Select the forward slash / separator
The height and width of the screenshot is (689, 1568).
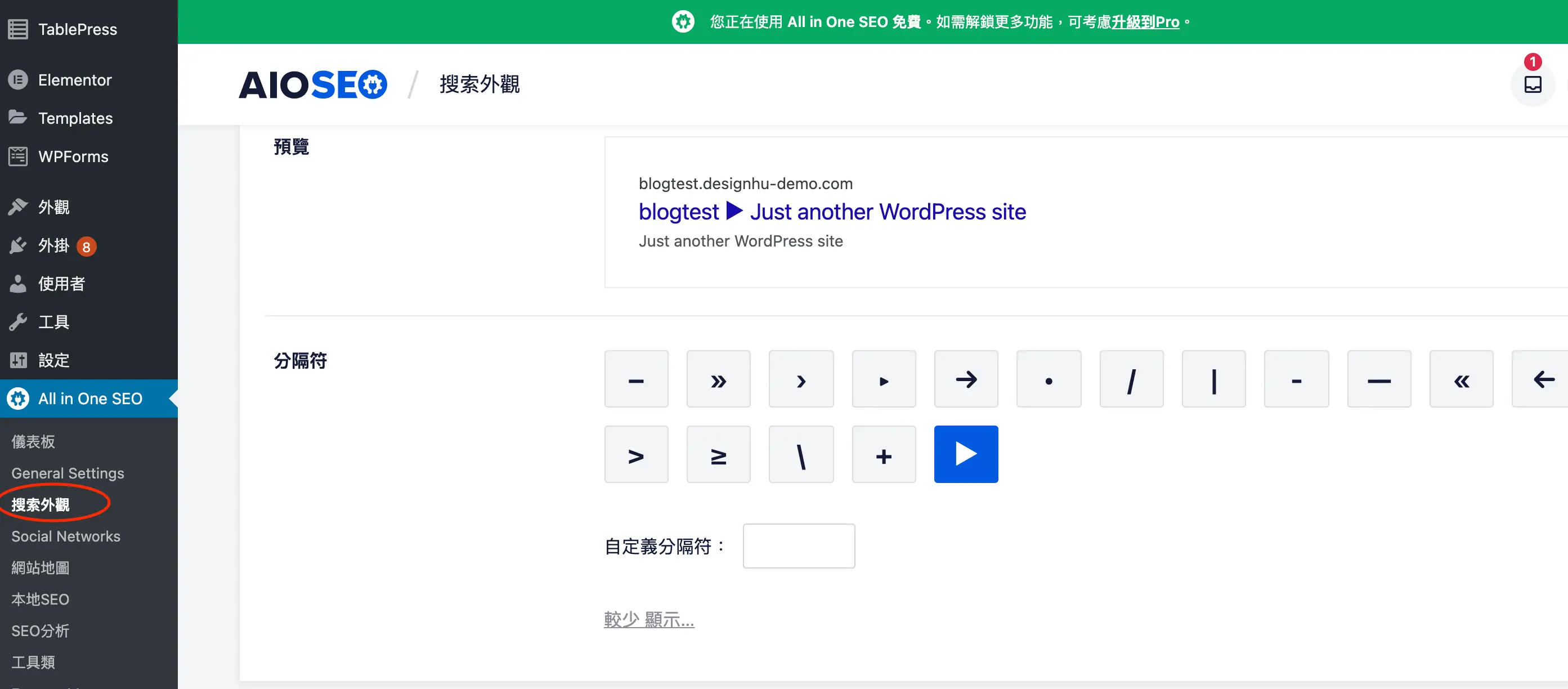pyautogui.click(x=1132, y=379)
